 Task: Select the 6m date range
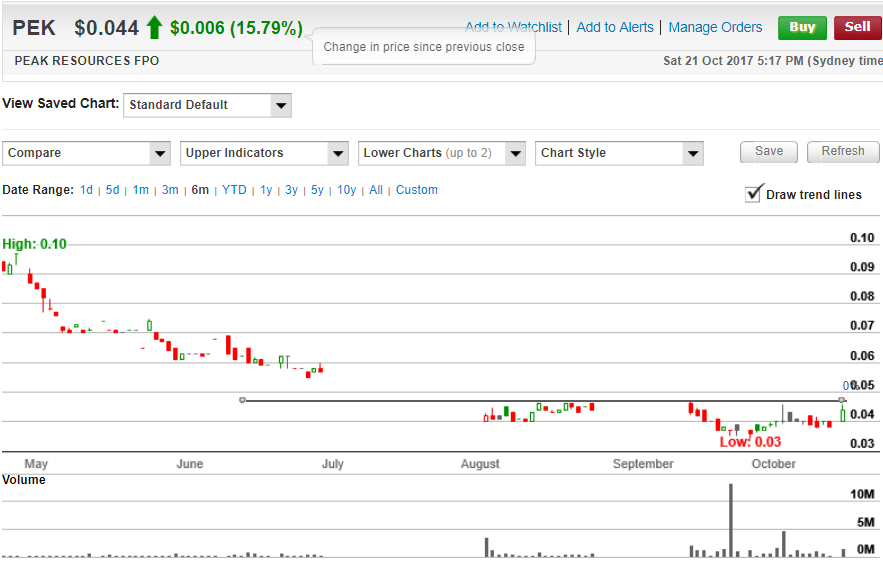(x=200, y=190)
